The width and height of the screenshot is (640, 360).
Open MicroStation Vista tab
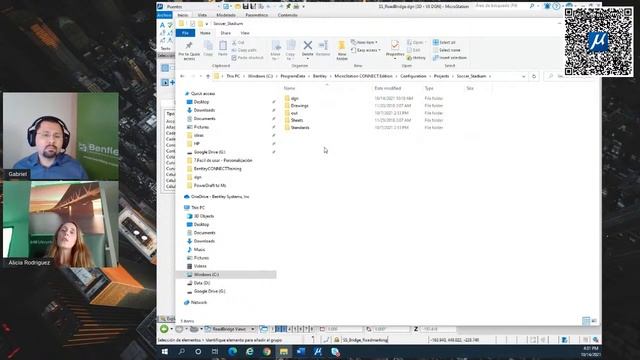202,15
